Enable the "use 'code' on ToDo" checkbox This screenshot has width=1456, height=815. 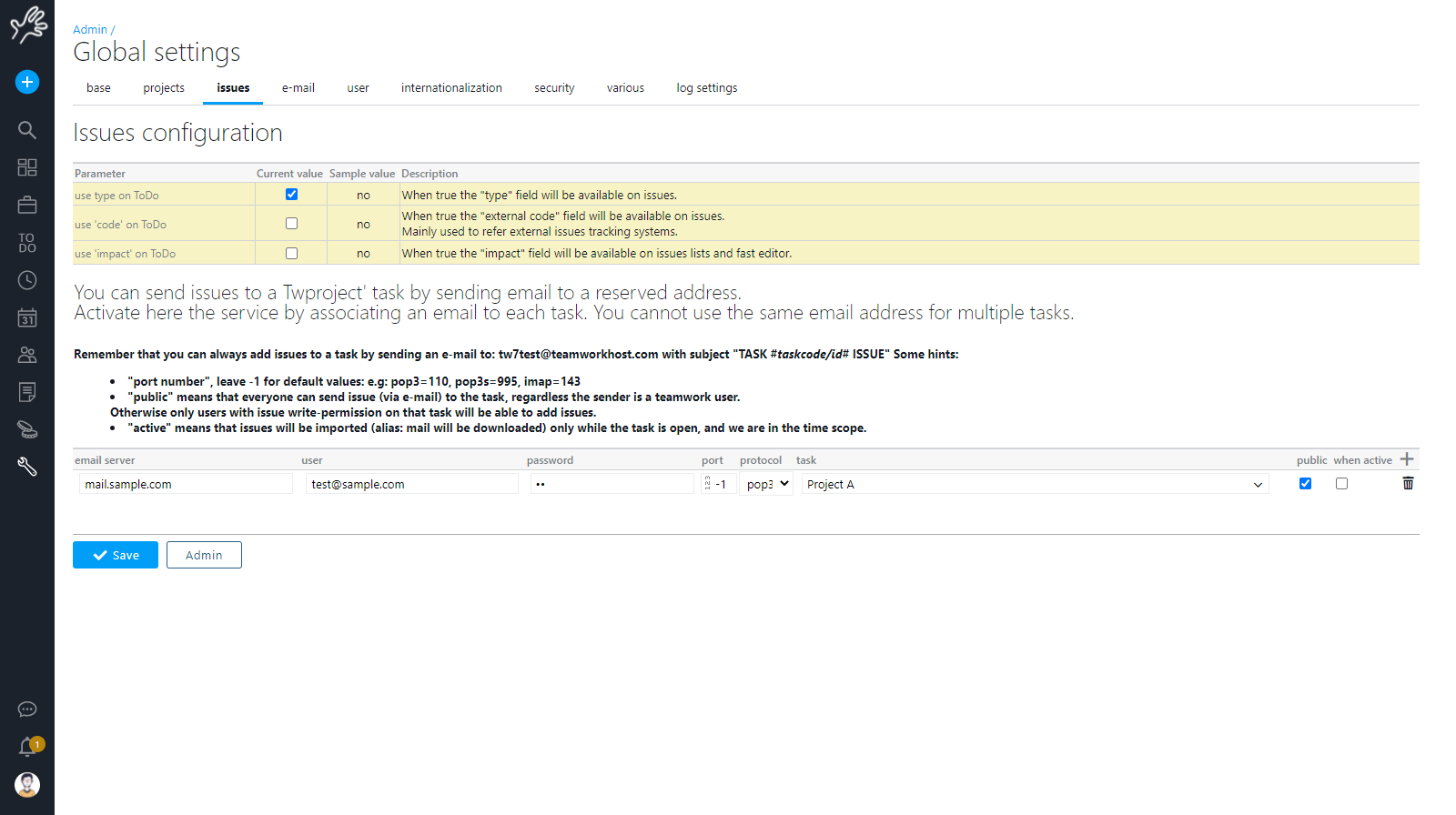coord(291,224)
